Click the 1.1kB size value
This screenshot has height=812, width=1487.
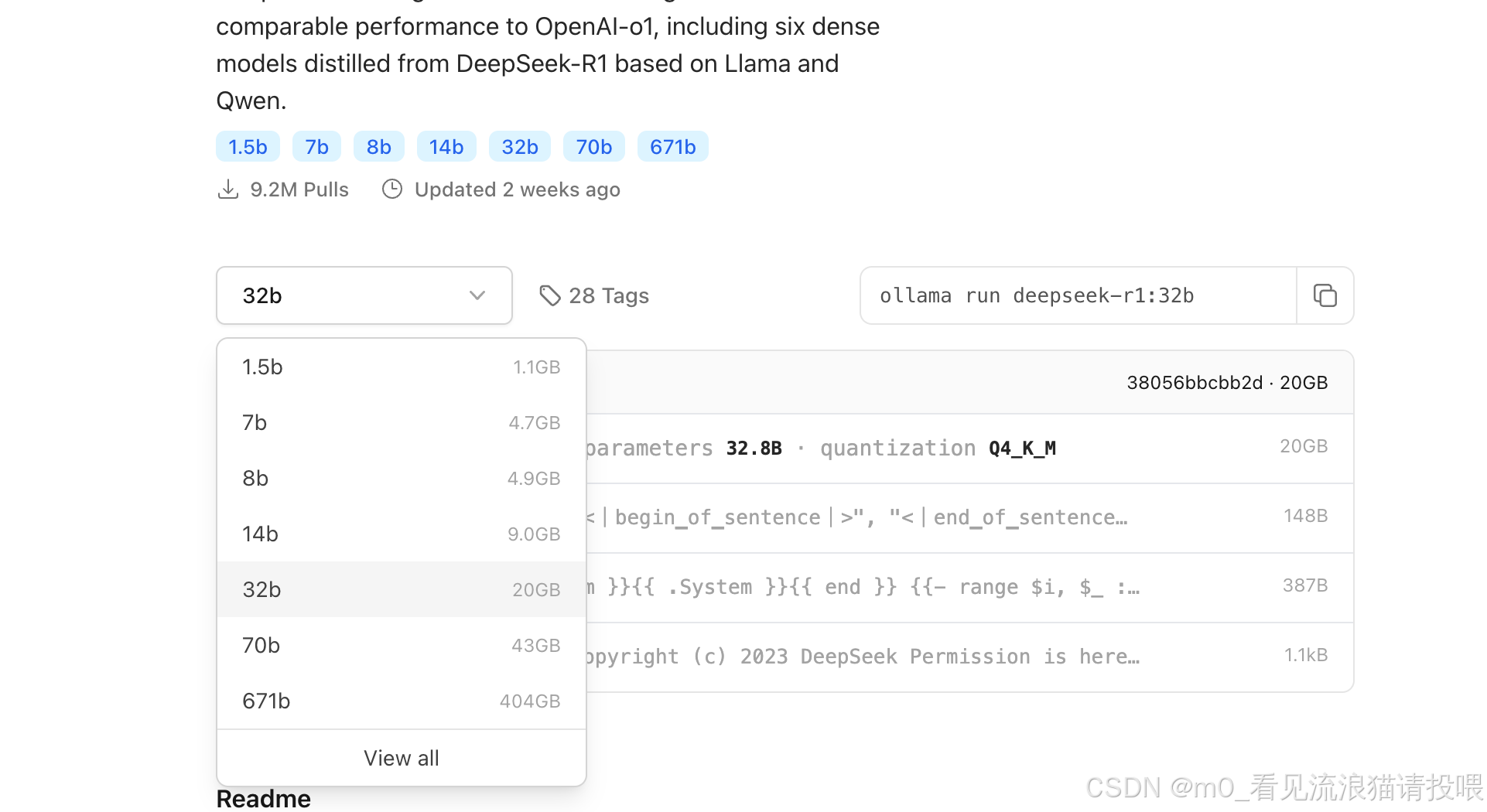[1306, 655]
